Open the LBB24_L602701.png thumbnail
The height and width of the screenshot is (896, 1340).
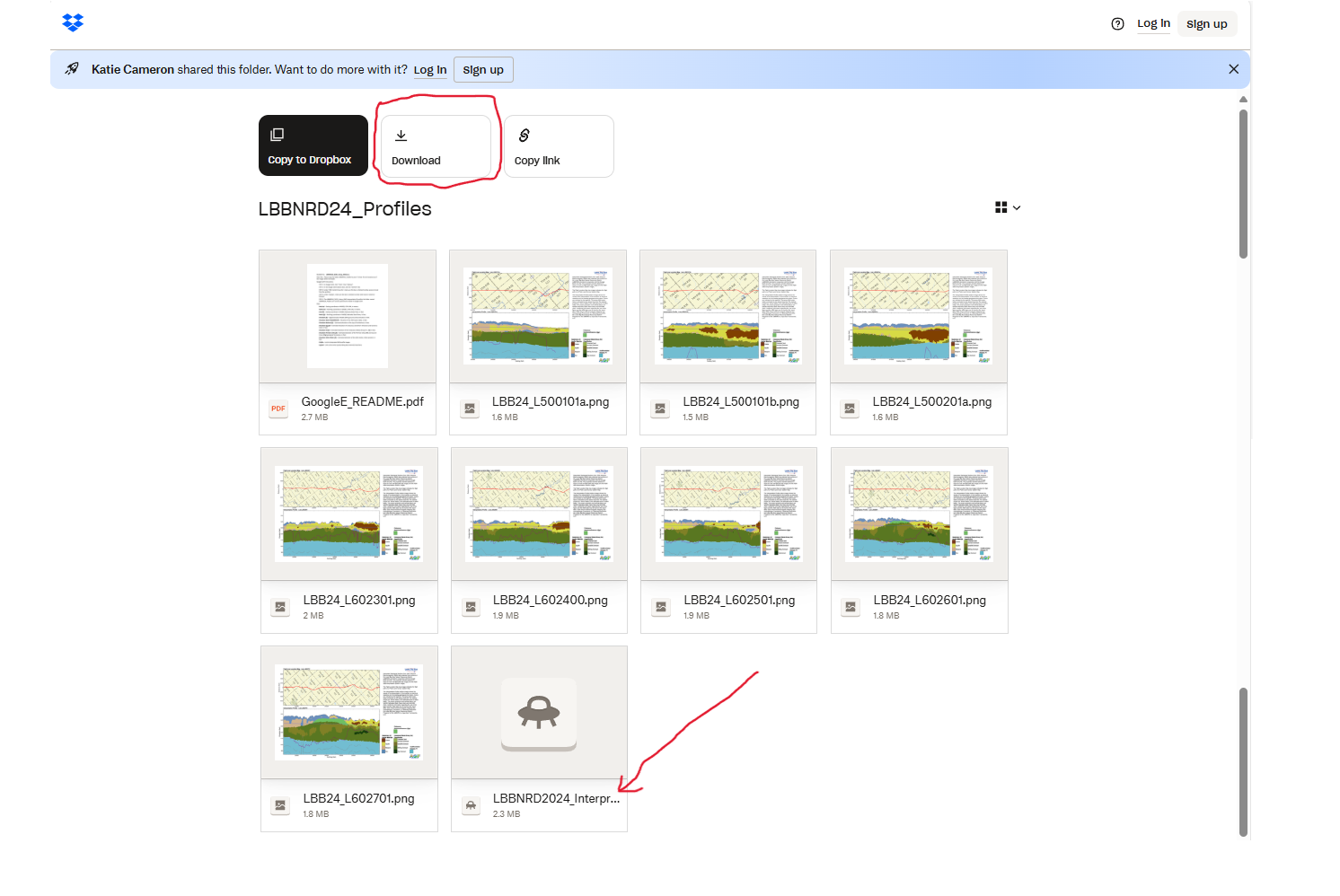pyautogui.click(x=349, y=713)
